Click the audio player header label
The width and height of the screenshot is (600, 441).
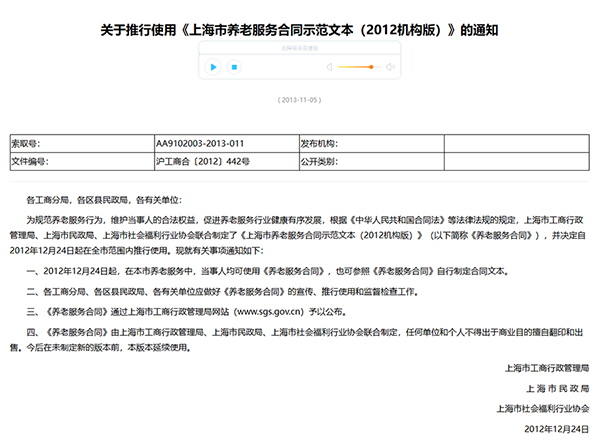300,48
